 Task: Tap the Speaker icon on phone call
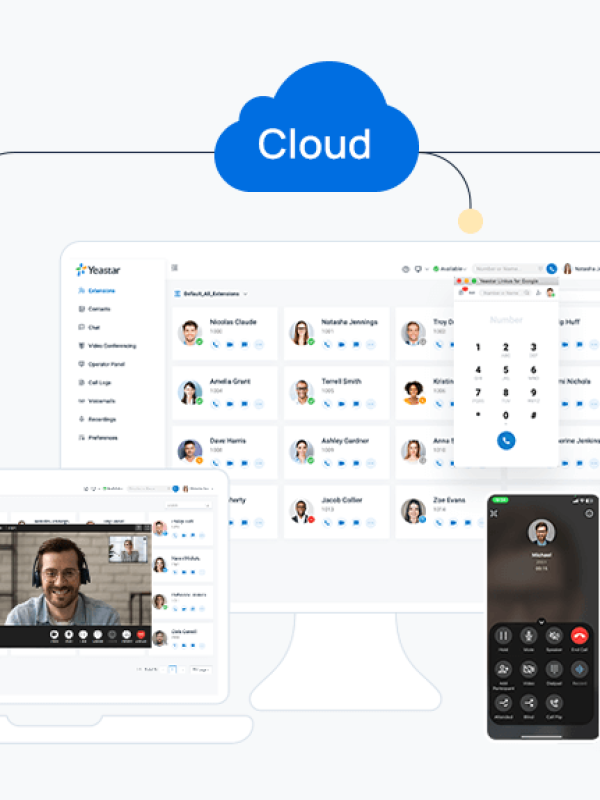point(553,636)
